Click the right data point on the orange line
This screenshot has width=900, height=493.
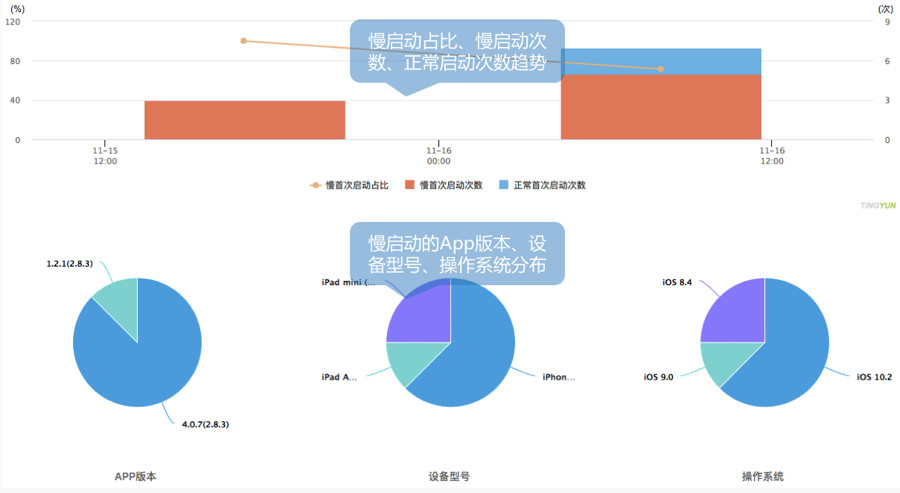(660, 69)
